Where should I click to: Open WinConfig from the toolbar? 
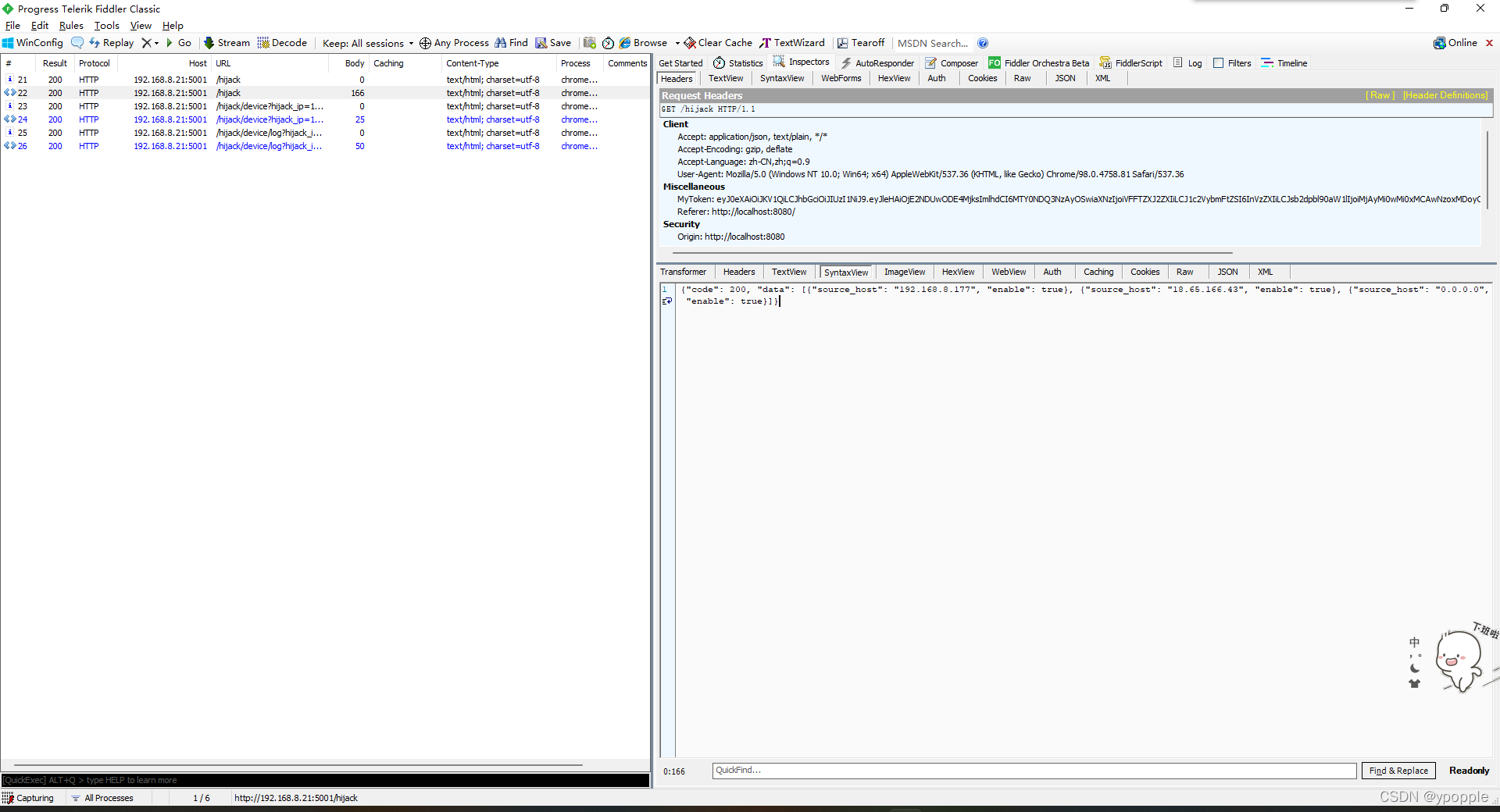tap(33, 43)
